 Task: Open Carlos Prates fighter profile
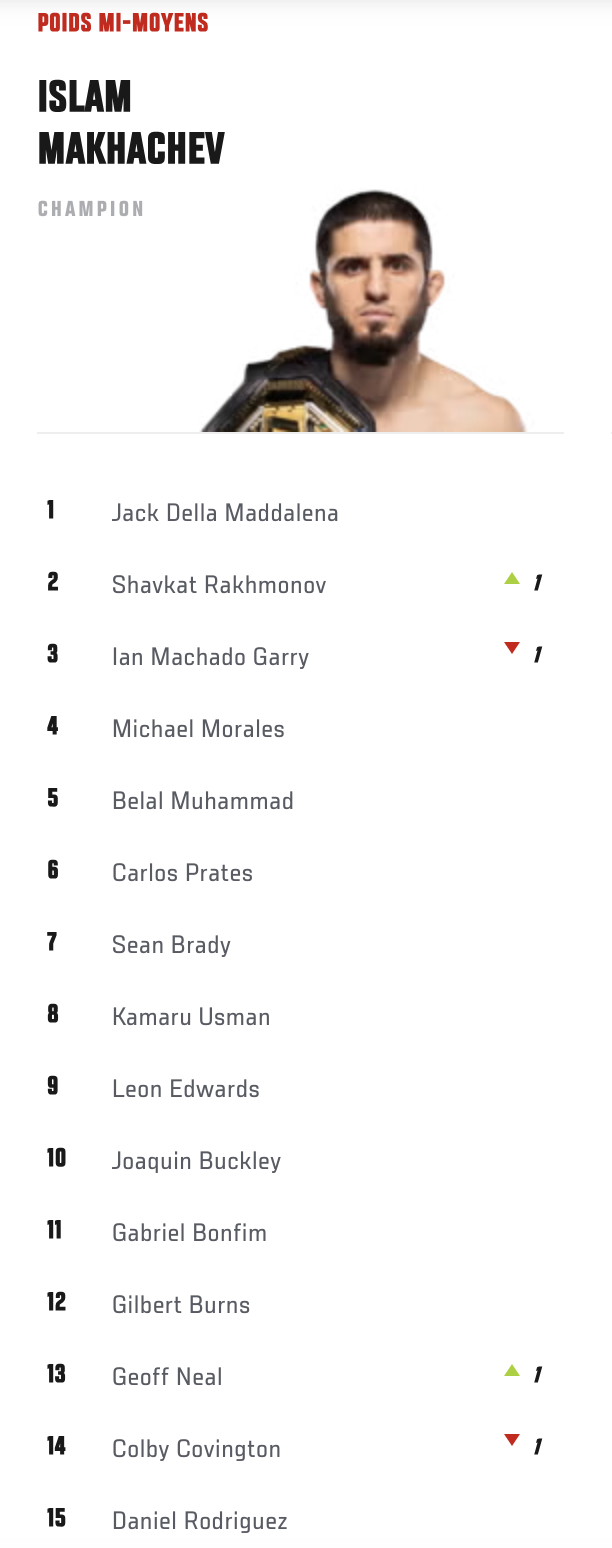(182, 873)
